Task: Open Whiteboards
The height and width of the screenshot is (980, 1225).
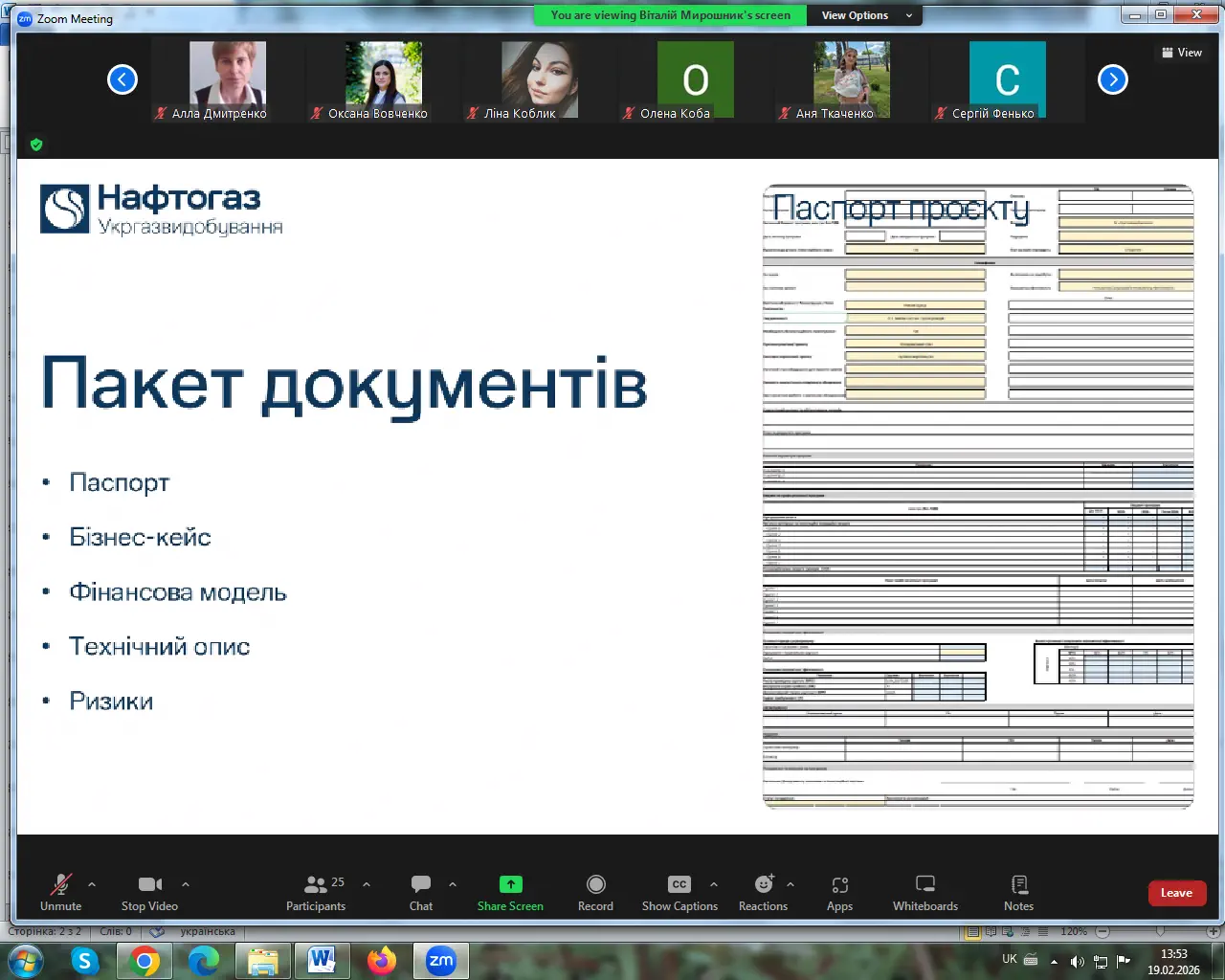Action: click(x=924, y=892)
